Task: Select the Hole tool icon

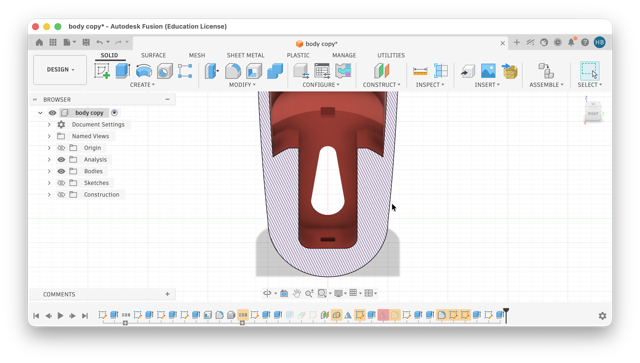Action: (x=165, y=71)
